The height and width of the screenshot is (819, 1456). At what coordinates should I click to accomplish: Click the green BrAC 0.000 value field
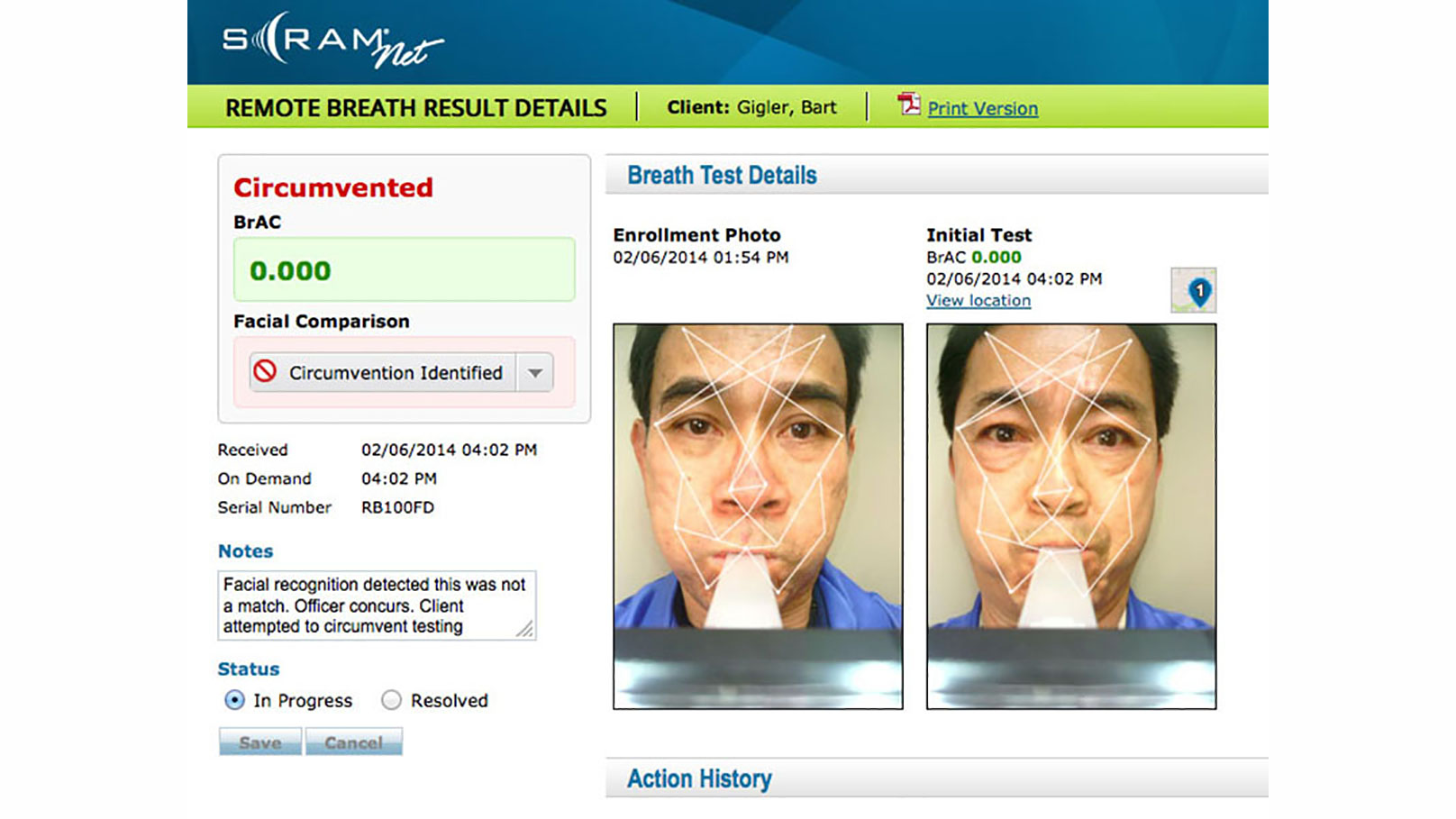click(x=404, y=270)
